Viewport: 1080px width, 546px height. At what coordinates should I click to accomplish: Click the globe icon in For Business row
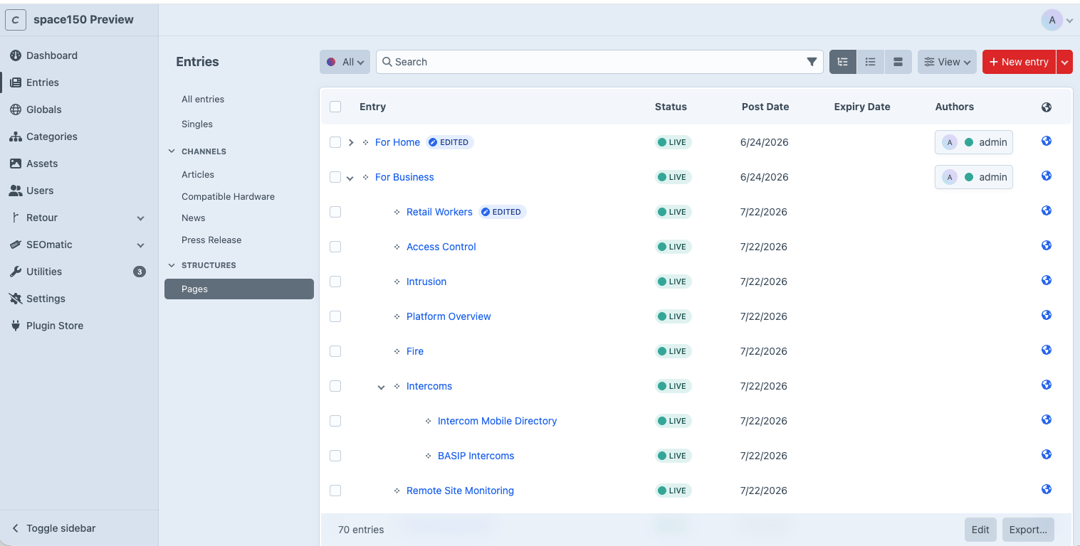pyautogui.click(x=1046, y=176)
